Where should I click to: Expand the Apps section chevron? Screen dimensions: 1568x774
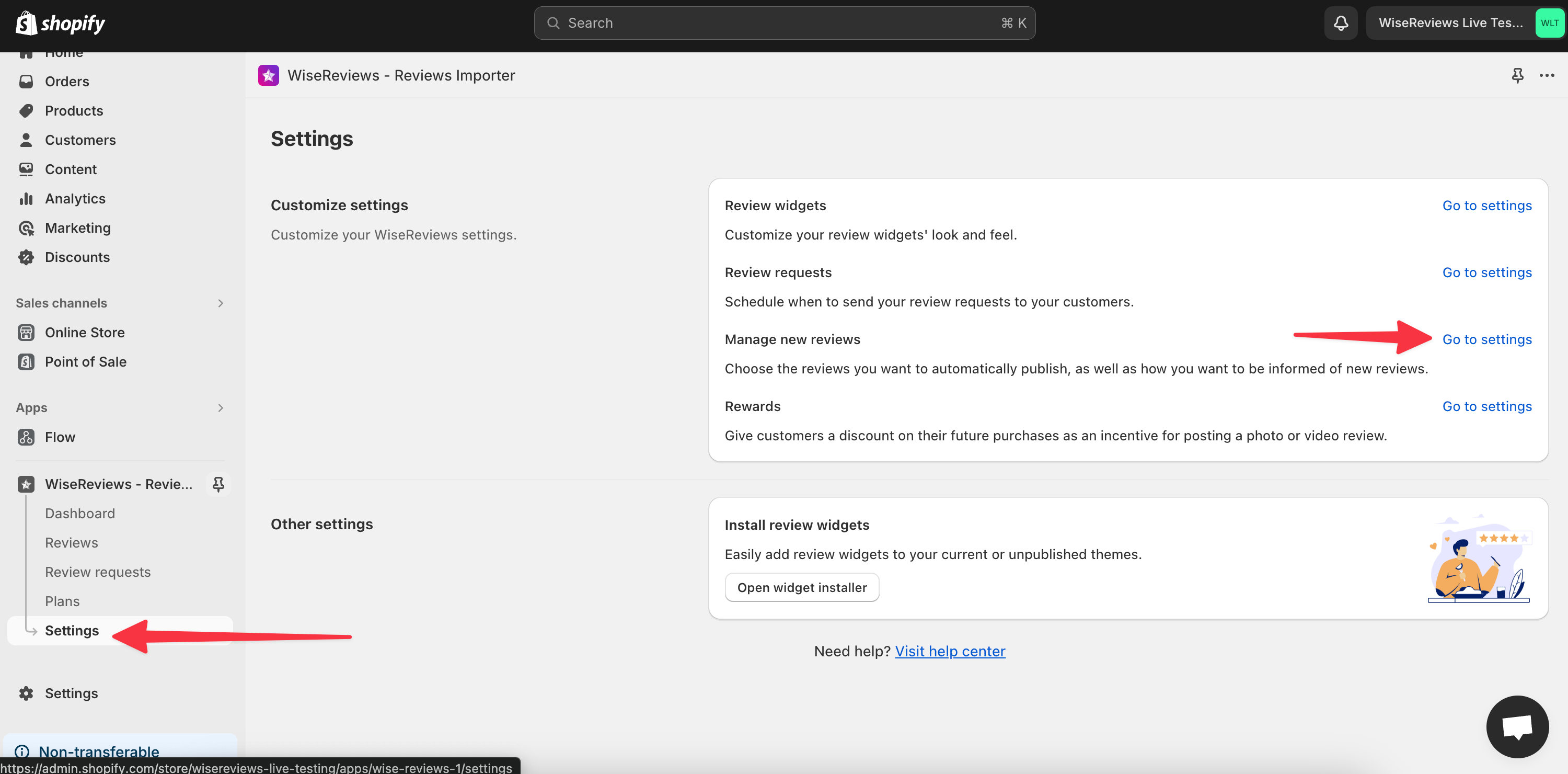[221, 408]
